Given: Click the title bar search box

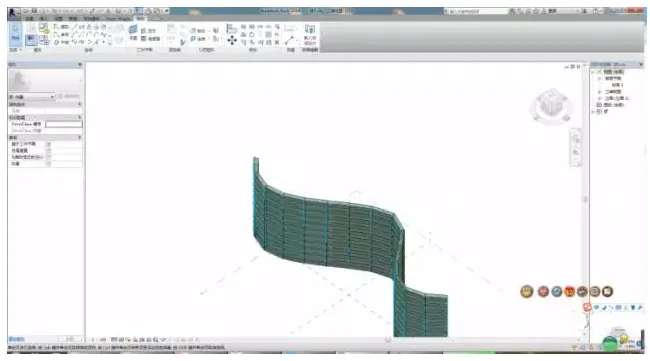Looking at the screenshot, I should pyautogui.click(x=476, y=11).
